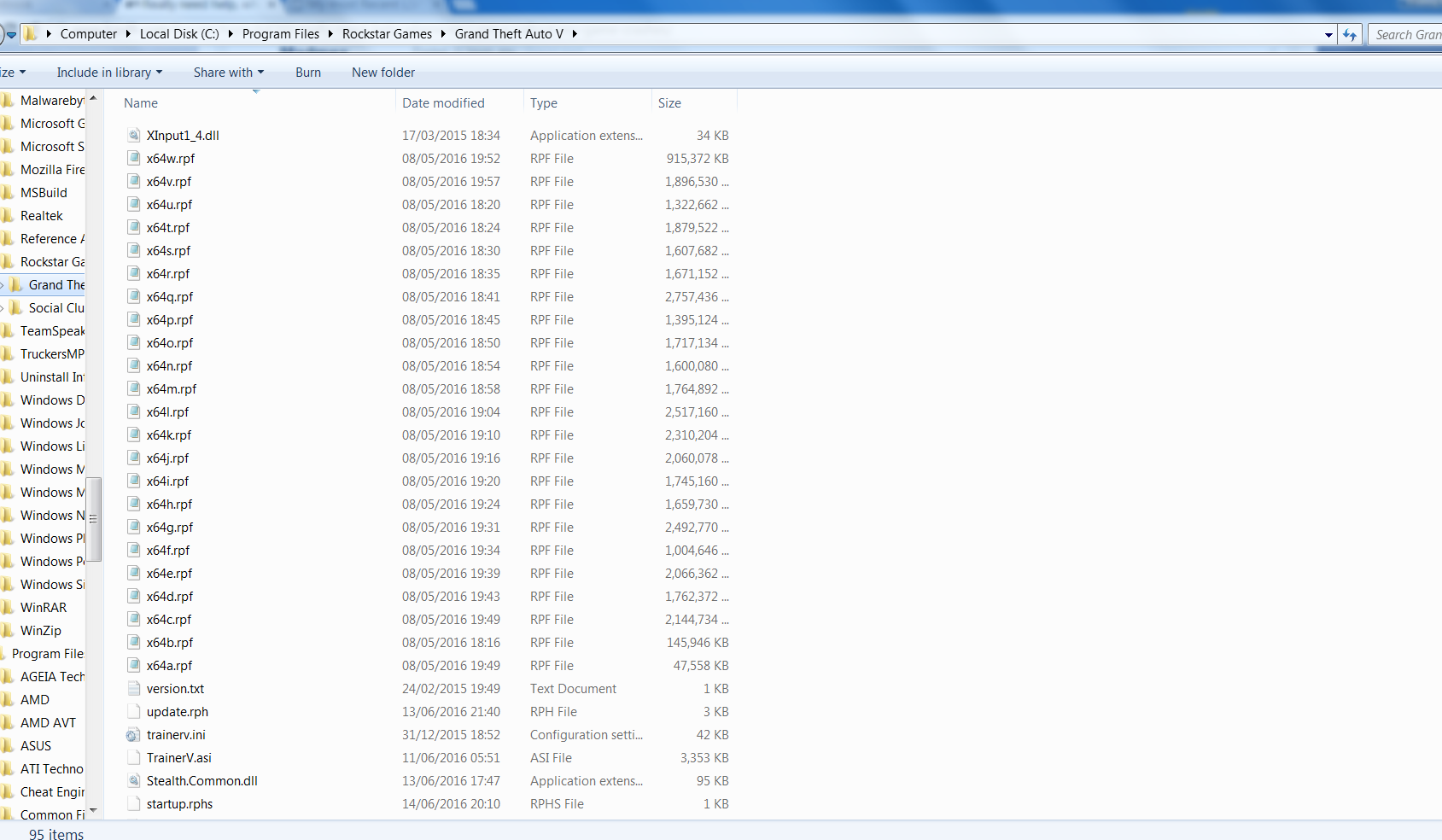Click the Stealth.Common.dll file icon
1442x840 pixels.
(133, 780)
